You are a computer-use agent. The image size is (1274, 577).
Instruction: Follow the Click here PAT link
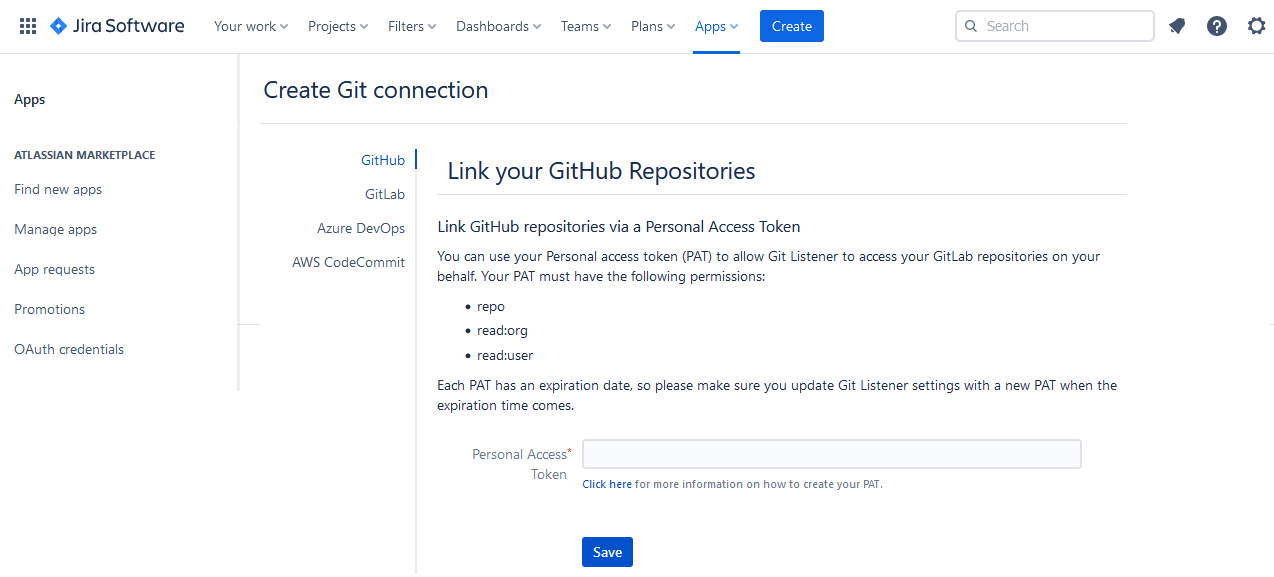coord(607,484)
